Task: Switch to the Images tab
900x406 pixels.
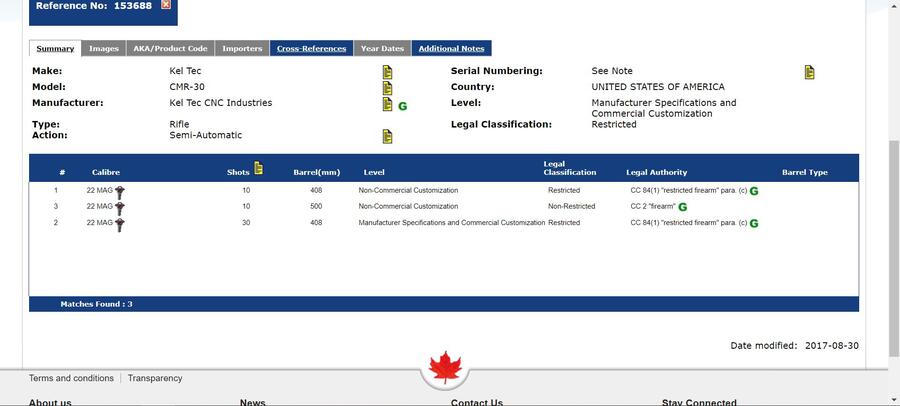Action: (104, 48)
